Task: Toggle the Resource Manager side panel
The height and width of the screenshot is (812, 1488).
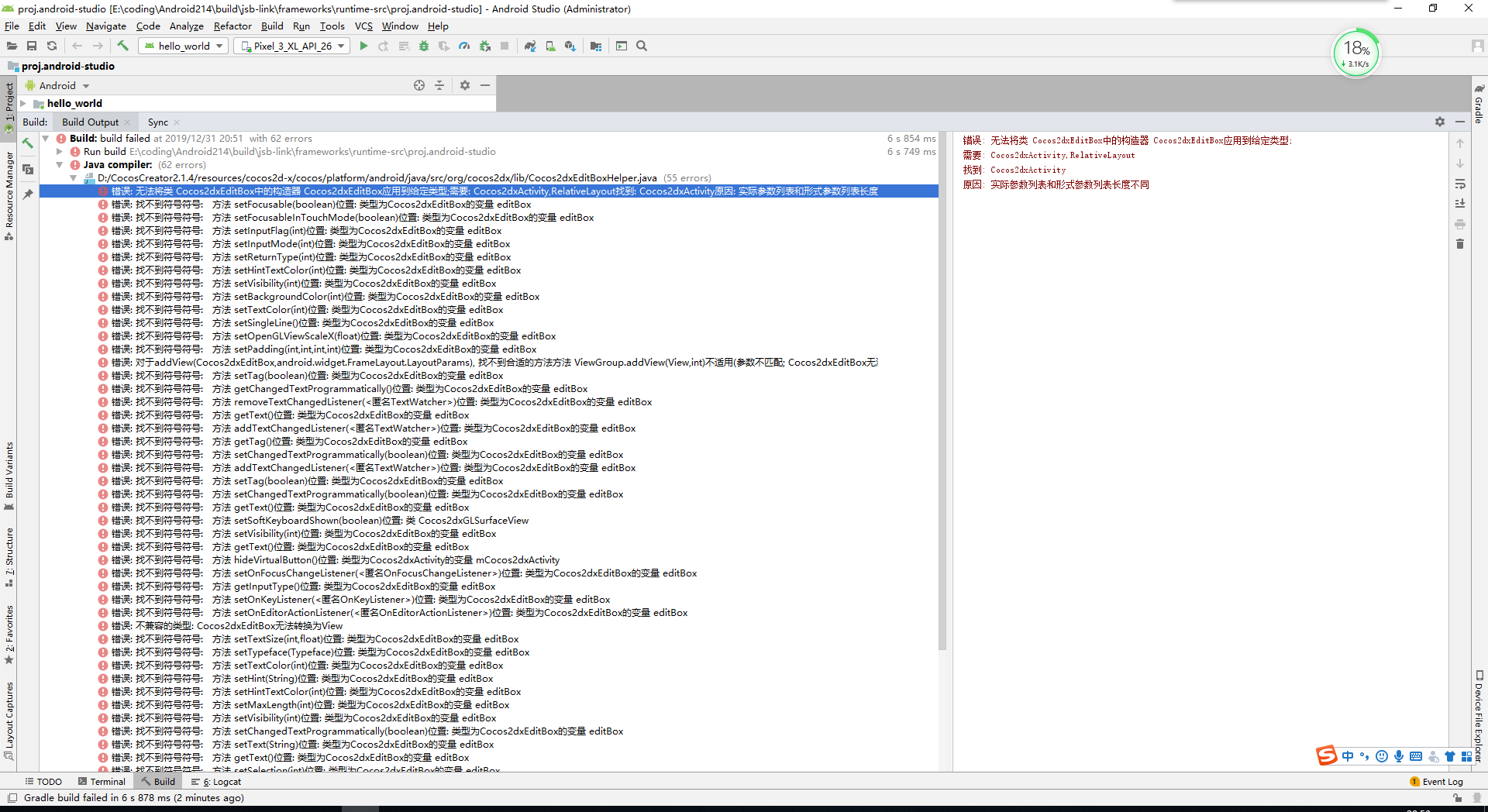Action: point(9,196)
